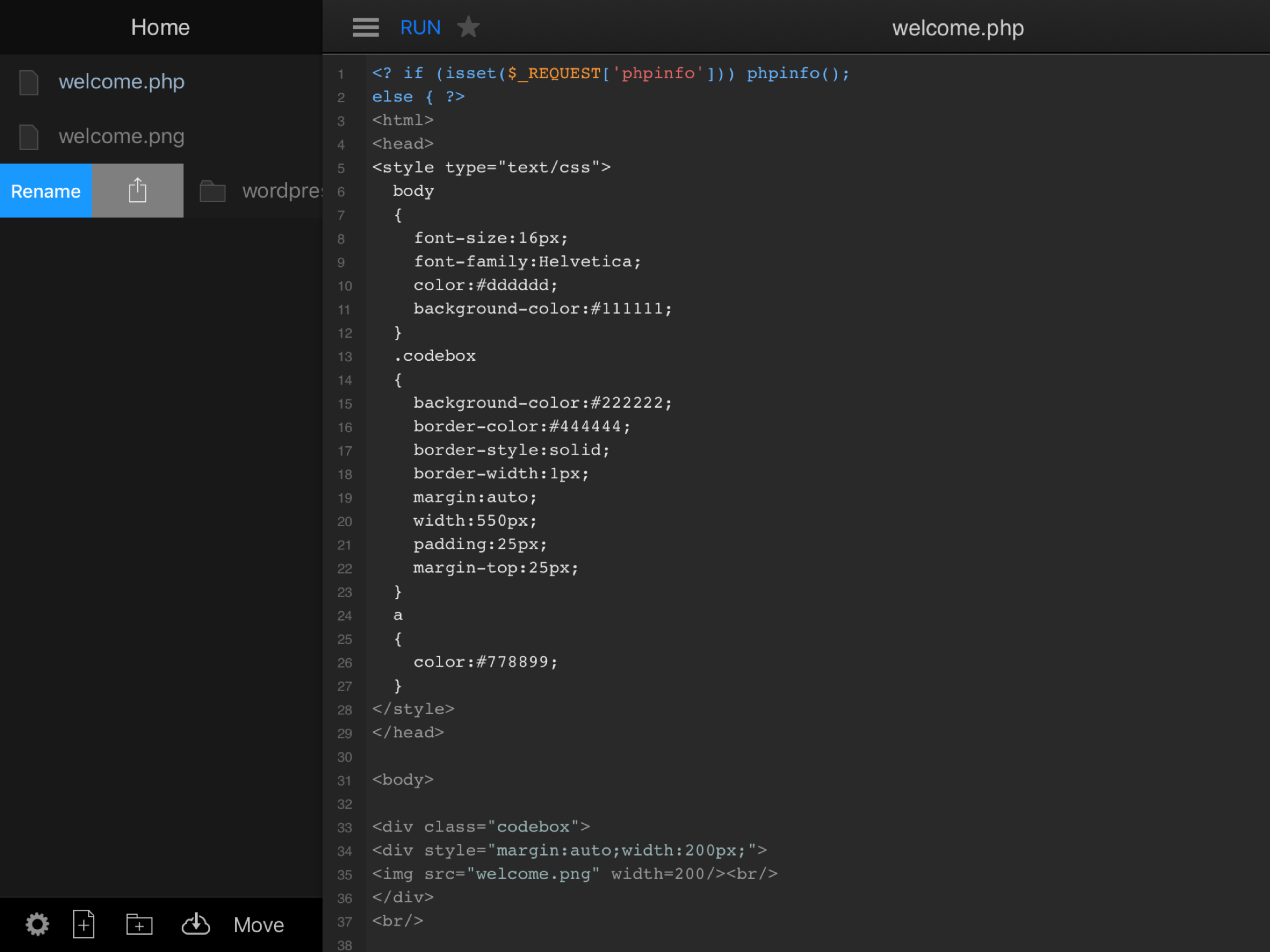This screenshot has width=1270, height=952.
Task: Tap the blue Rename action
Action: point(46,191)
